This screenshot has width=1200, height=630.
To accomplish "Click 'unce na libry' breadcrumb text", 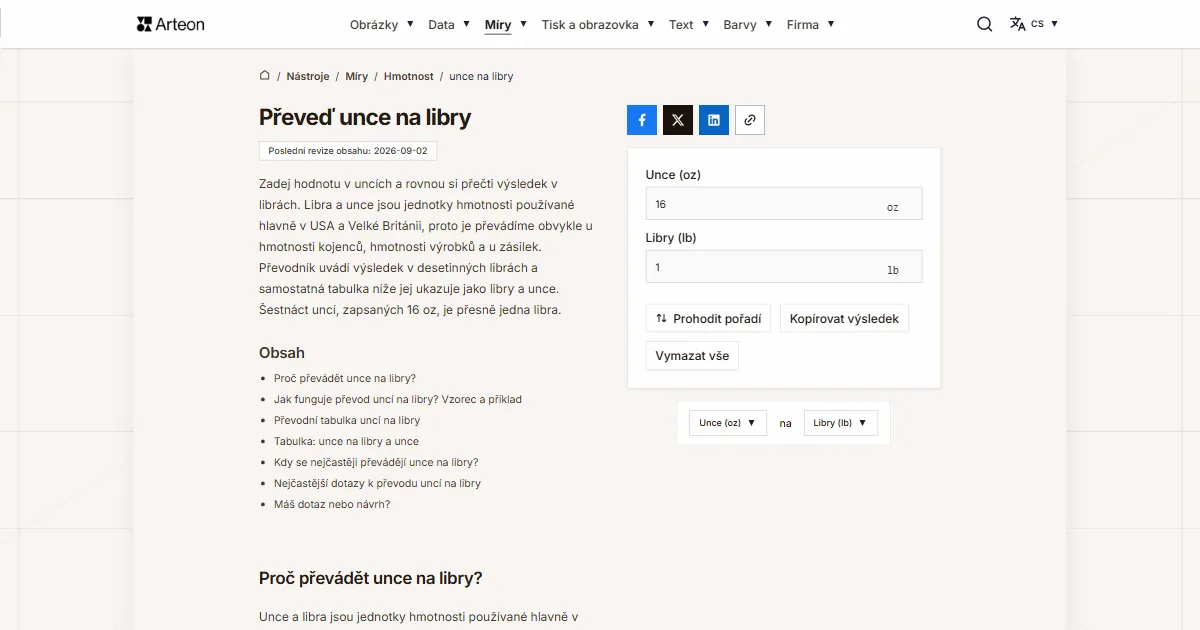I will [481, 76].
